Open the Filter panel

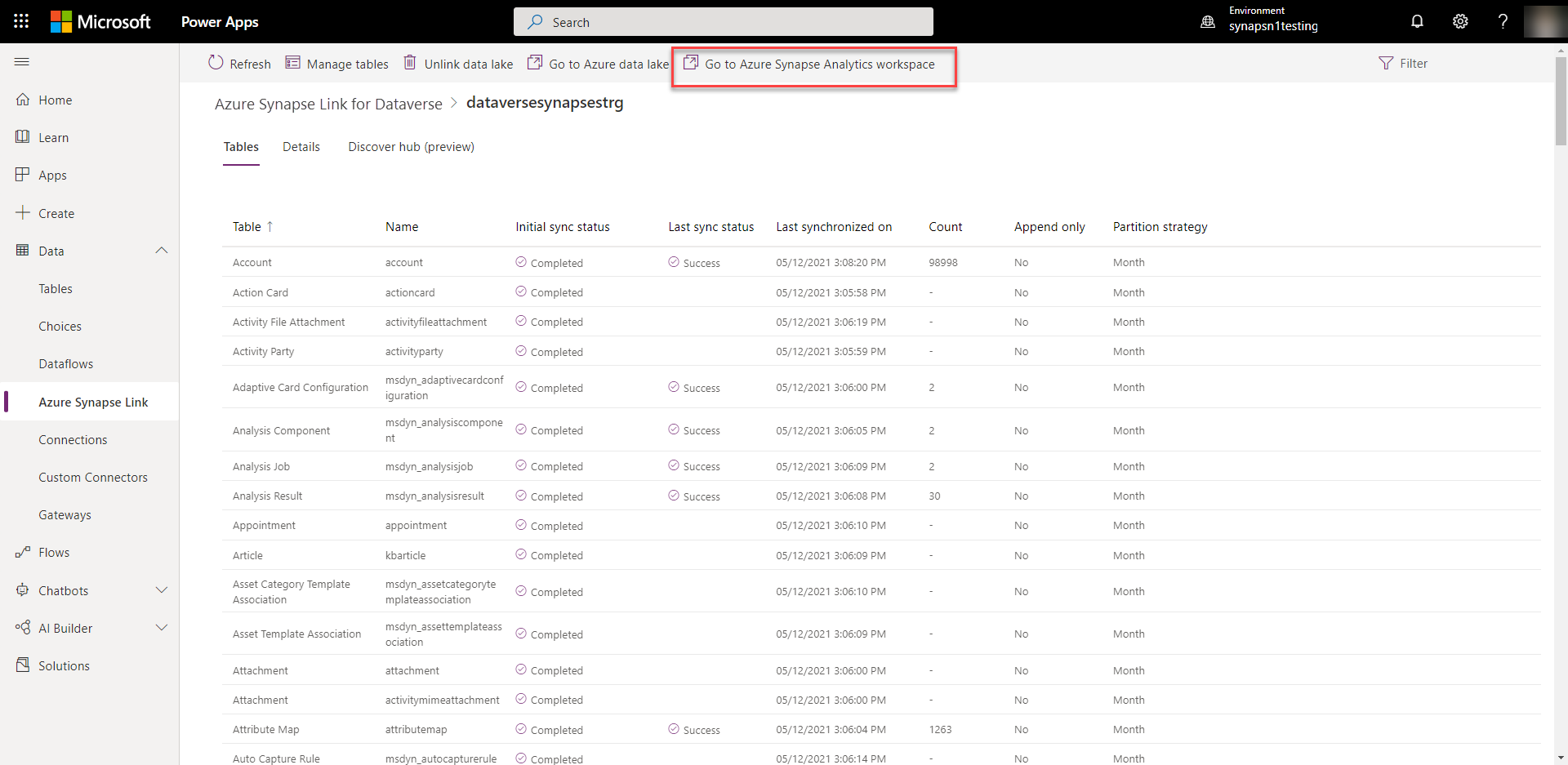(x=1403, y=63)
